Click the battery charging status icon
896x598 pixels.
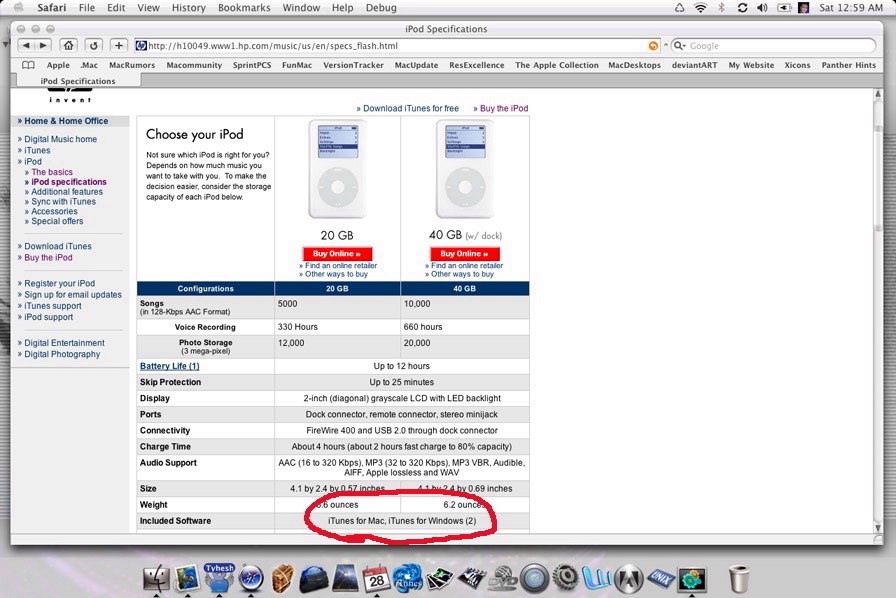(x=784, y=8)
